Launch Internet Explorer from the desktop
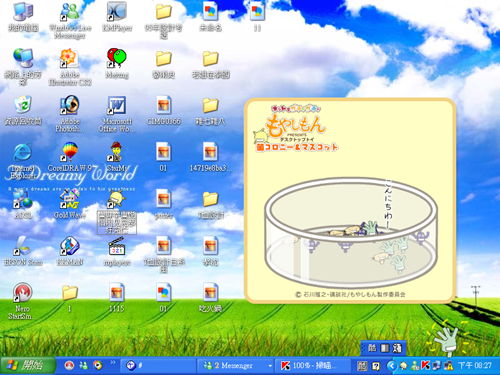This screenshot has width=500, height=375. 23,161
